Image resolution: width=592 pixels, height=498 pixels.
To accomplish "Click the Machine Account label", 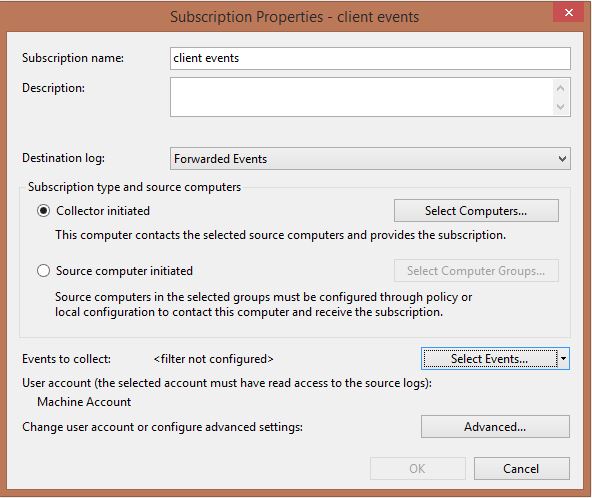I will pos(84,402).
